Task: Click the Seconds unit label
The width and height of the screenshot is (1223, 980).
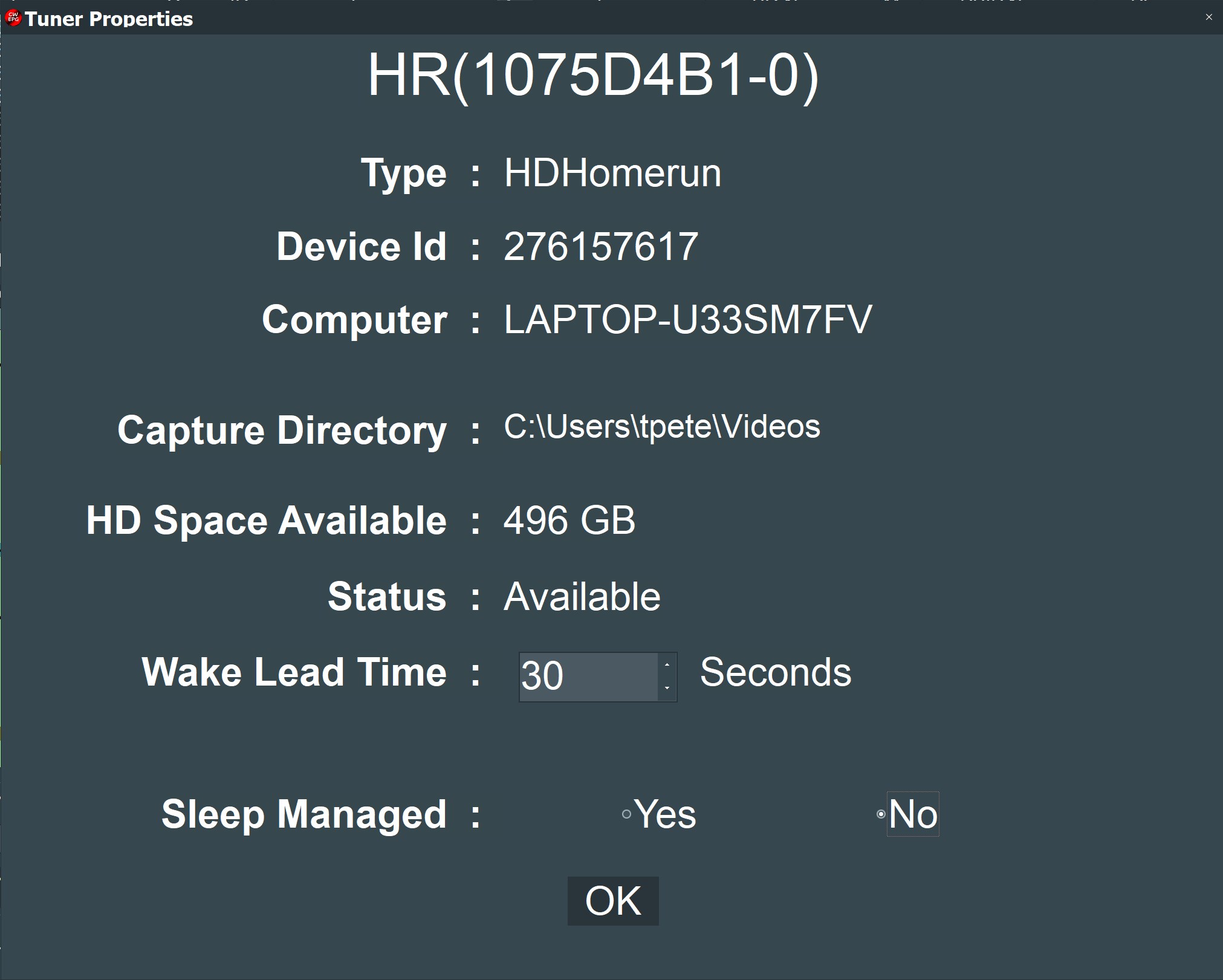Action: [x=775, y=672]
